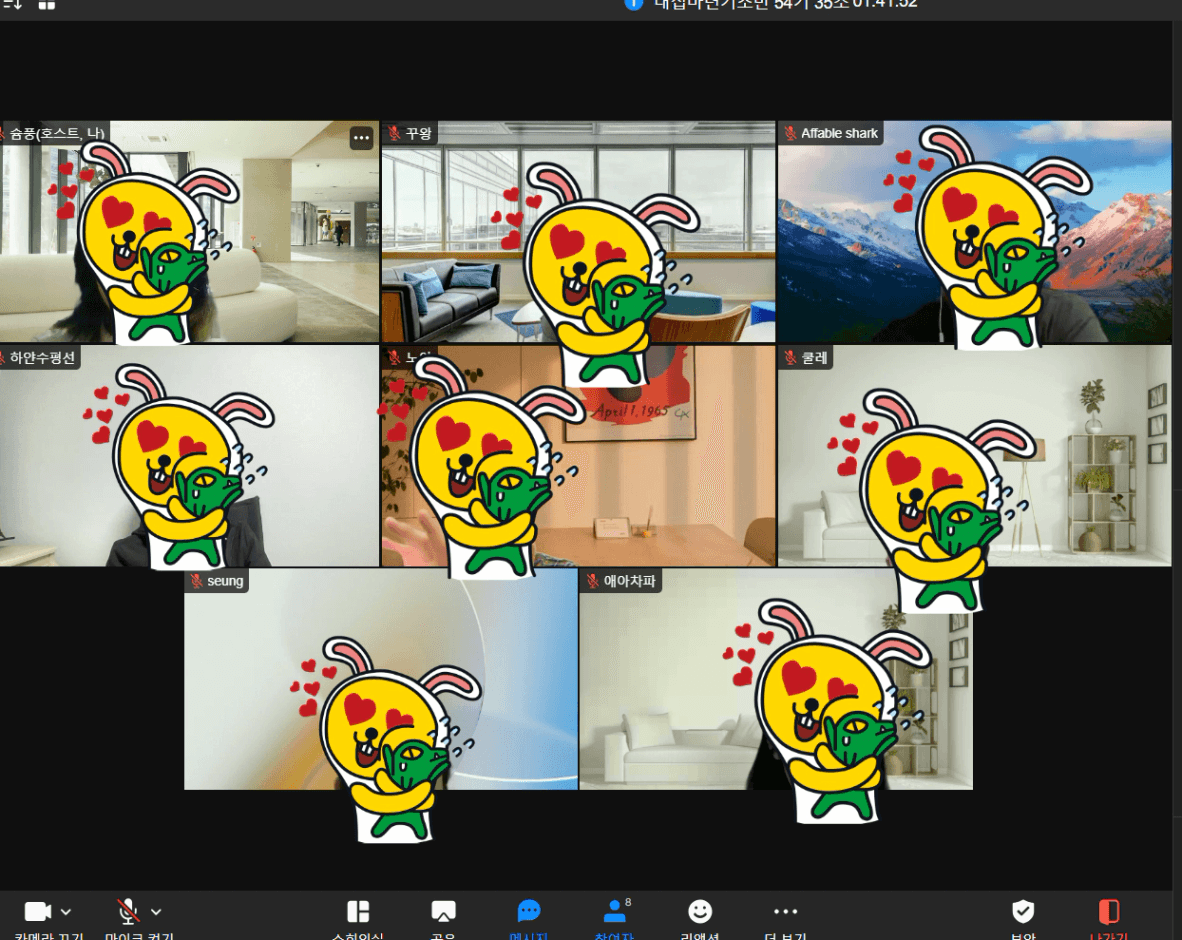The height and width of the screenshot is (940, 1182).
Task: Start screen sharing with the 공유 icon
Action: 443,911
